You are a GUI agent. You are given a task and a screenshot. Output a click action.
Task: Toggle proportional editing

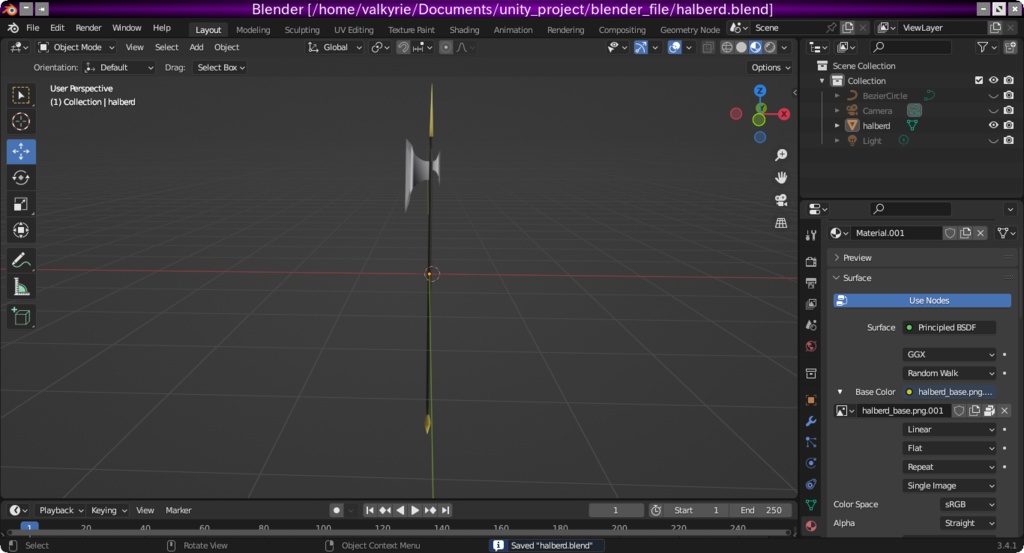[x=445, y=47]
